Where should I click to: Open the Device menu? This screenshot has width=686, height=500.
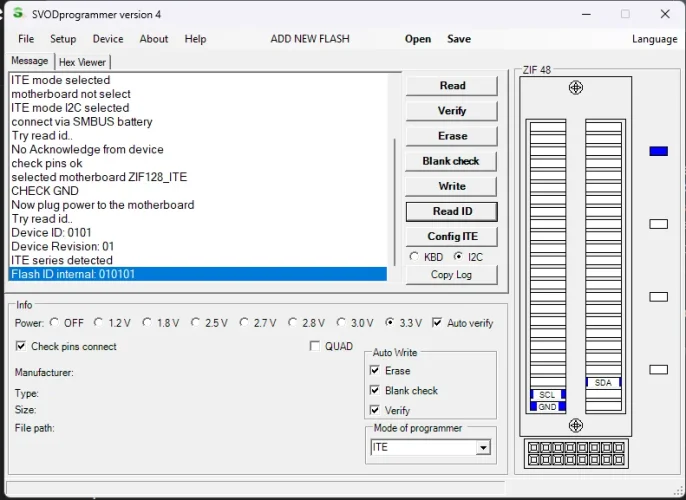point(108,39)
